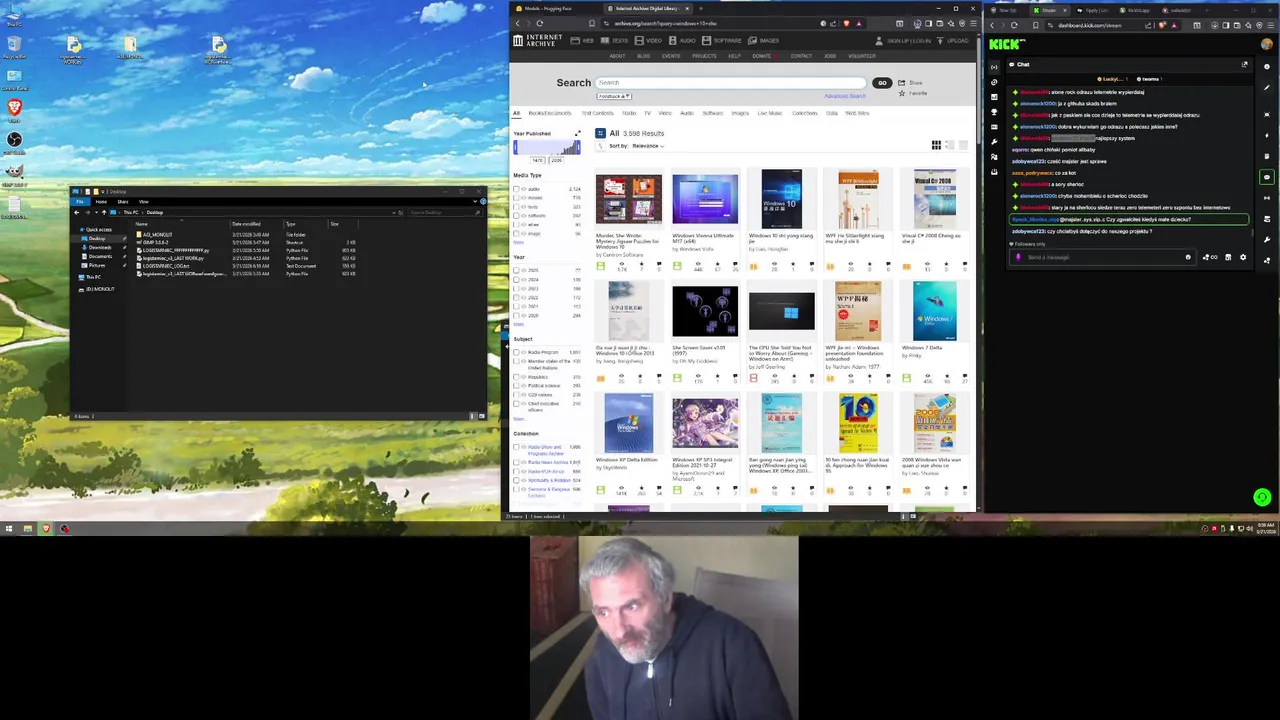Screen dimensions: 1280x720
Task: Open the Kick profile avatar
Action: tap(1267, 45)
